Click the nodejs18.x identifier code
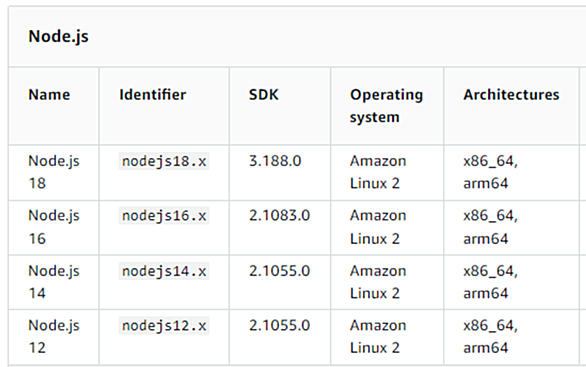 pos(164,161)
